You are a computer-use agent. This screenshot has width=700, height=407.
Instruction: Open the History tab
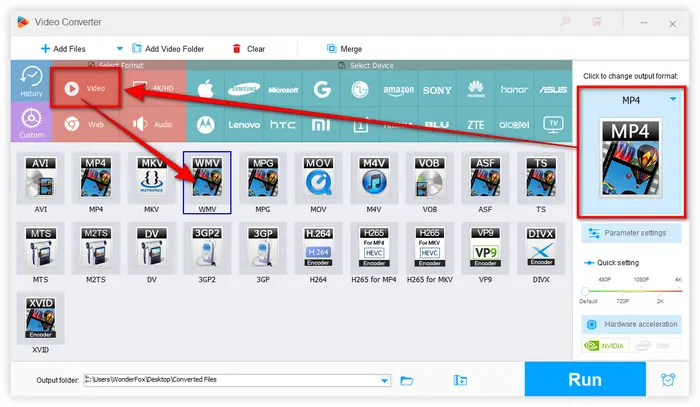pyautogui.click(x=31, y=81)
